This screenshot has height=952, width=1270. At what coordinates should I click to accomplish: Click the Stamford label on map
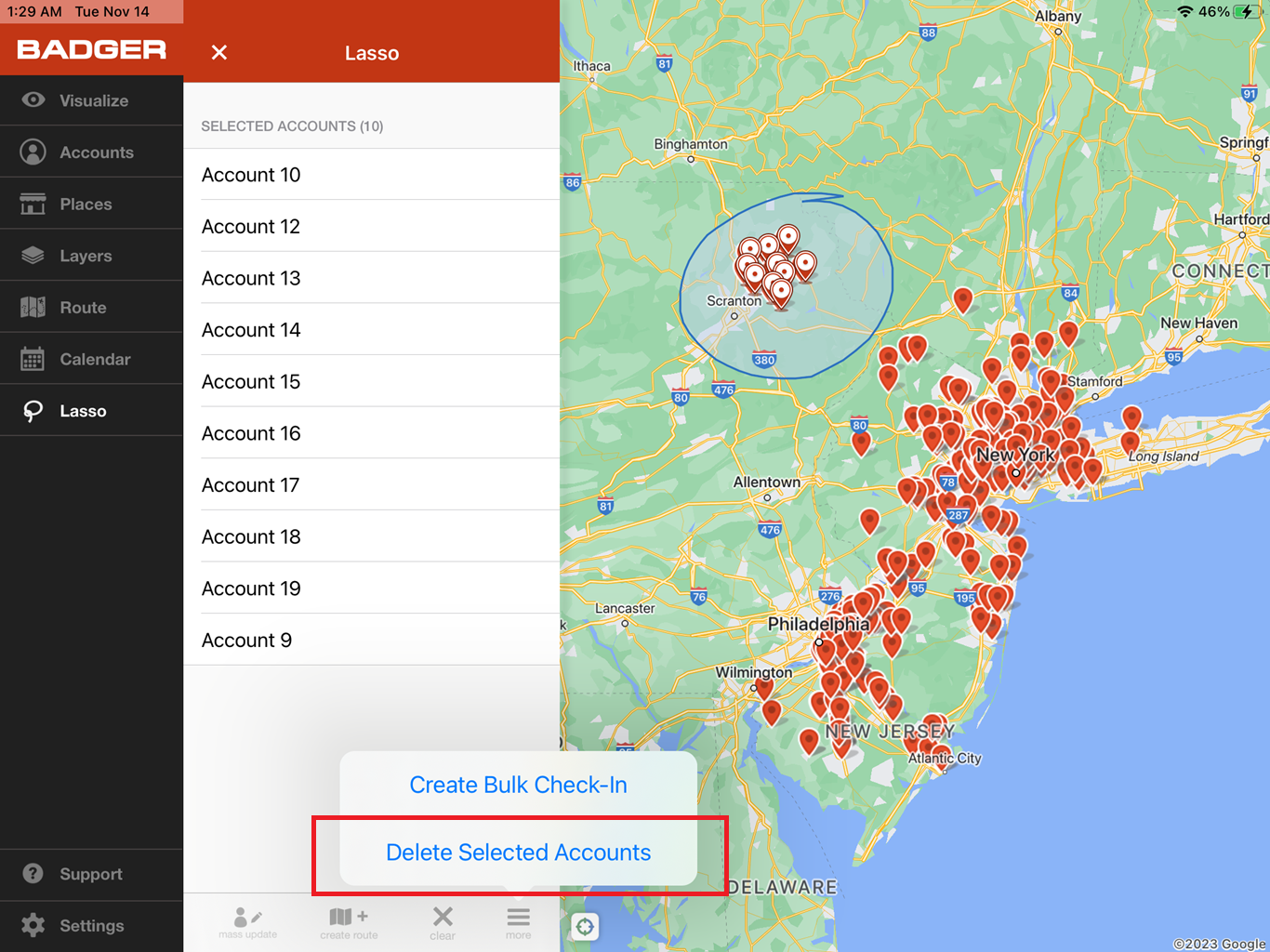tap(1095, 381)
